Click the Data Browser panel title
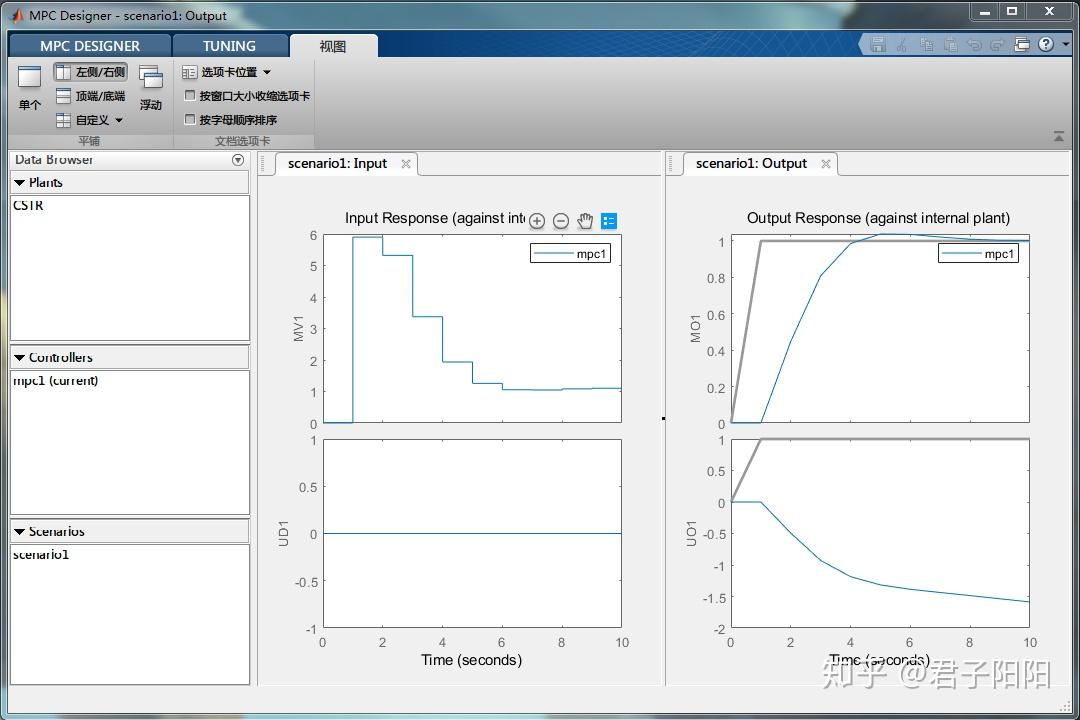 pyautogui.click(x=54, y=160)
